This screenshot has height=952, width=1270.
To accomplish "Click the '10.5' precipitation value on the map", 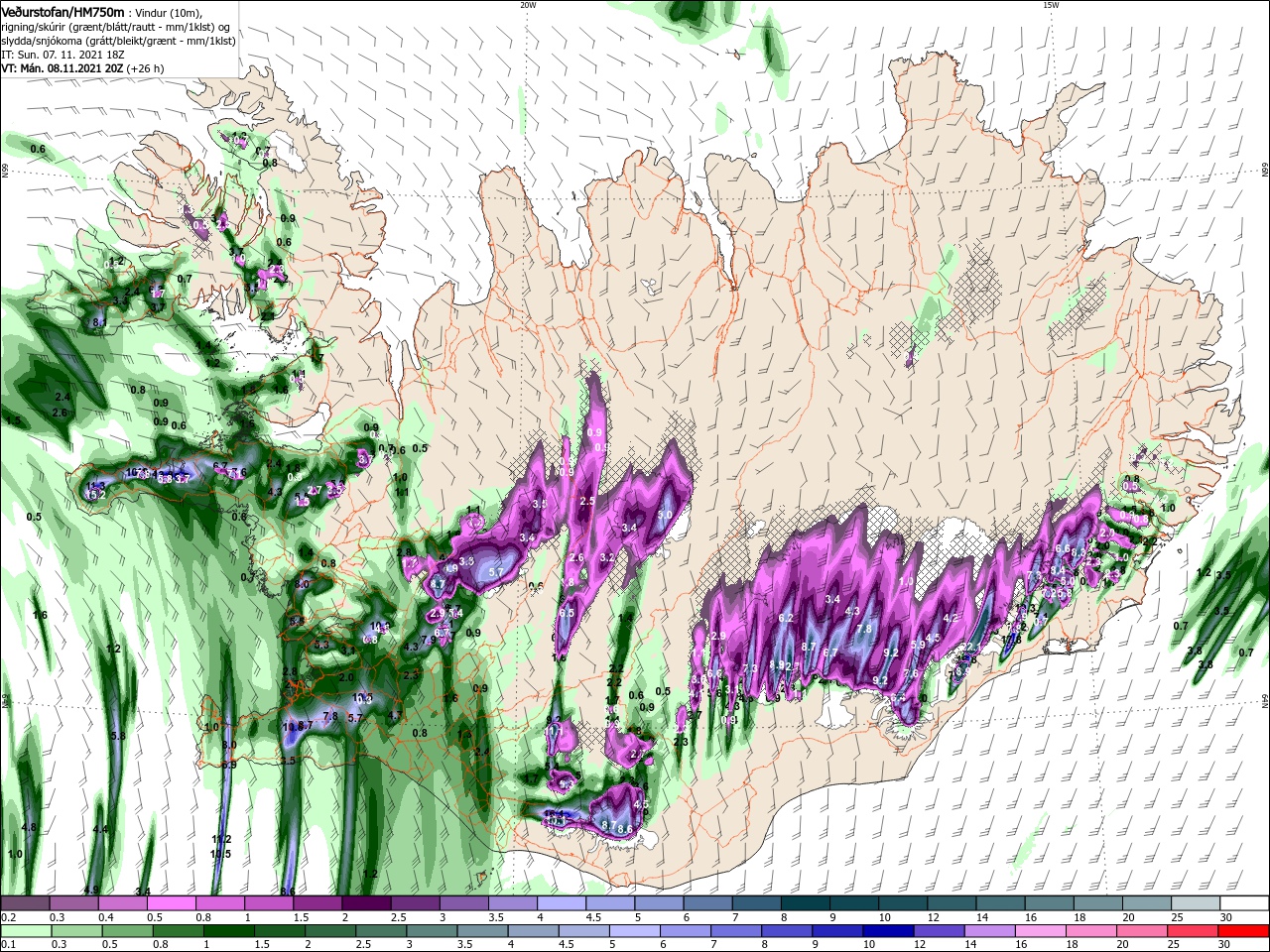I will [x=220, y=854].
